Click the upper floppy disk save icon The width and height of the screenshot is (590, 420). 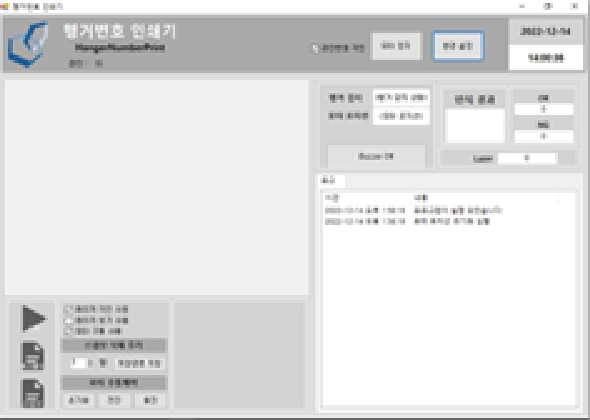click(33, 356)
